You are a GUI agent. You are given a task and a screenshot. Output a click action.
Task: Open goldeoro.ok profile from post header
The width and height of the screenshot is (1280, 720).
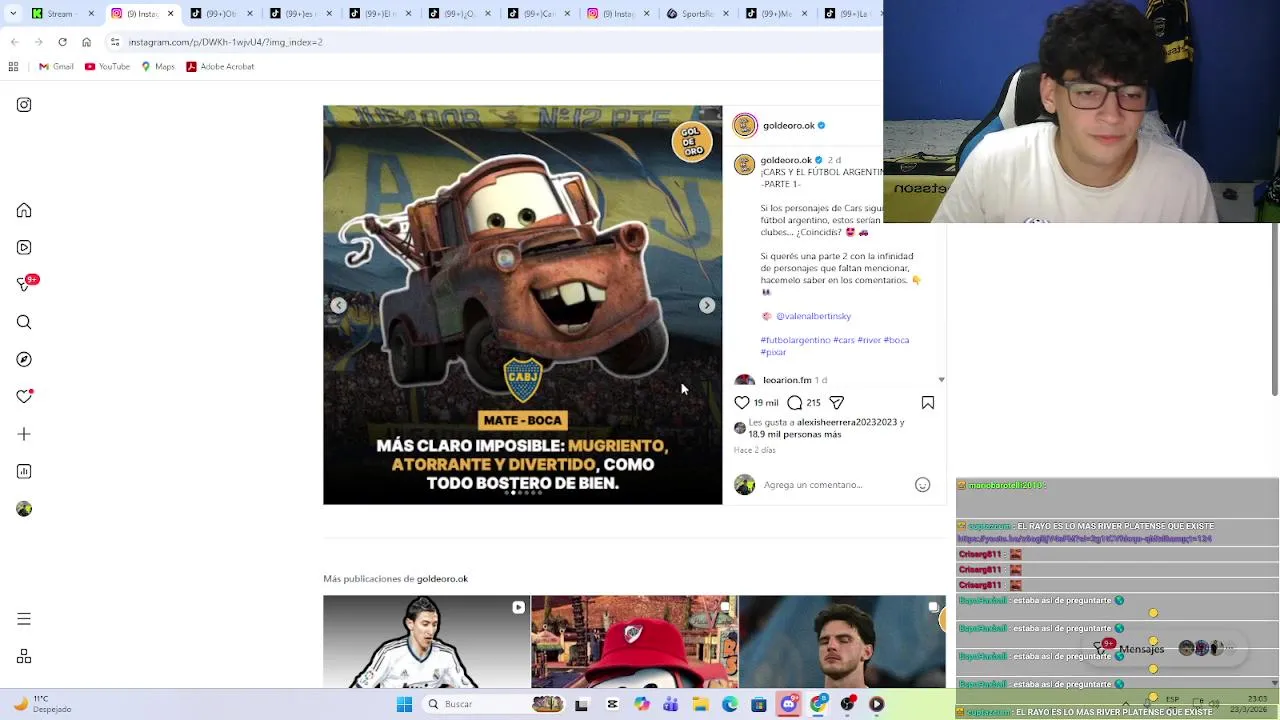[x=789, y=126]
